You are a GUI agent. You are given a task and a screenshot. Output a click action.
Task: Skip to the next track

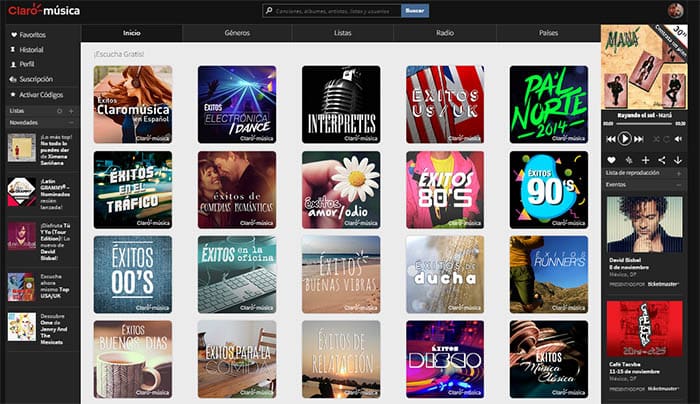click(639, 139)
